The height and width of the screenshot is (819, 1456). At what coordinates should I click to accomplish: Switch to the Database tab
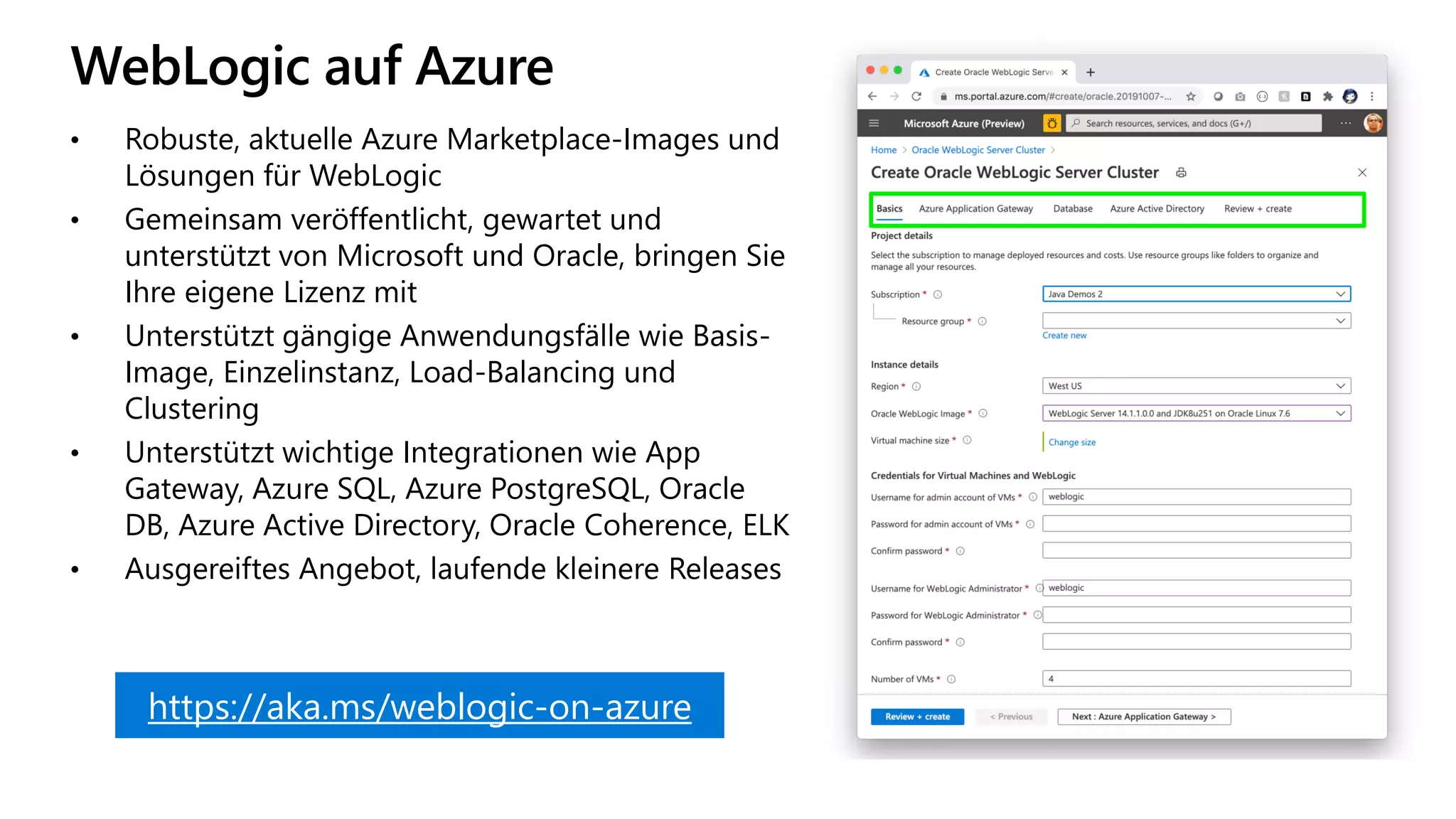point(1073,208)
